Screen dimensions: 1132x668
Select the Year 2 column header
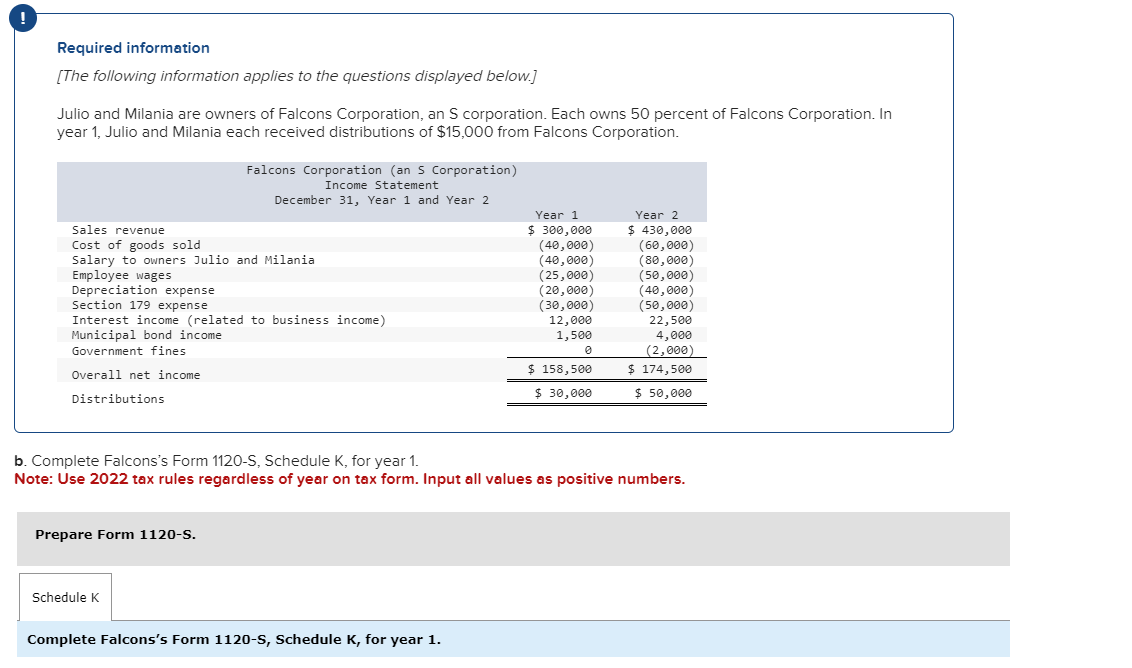[x=655, y=214]
